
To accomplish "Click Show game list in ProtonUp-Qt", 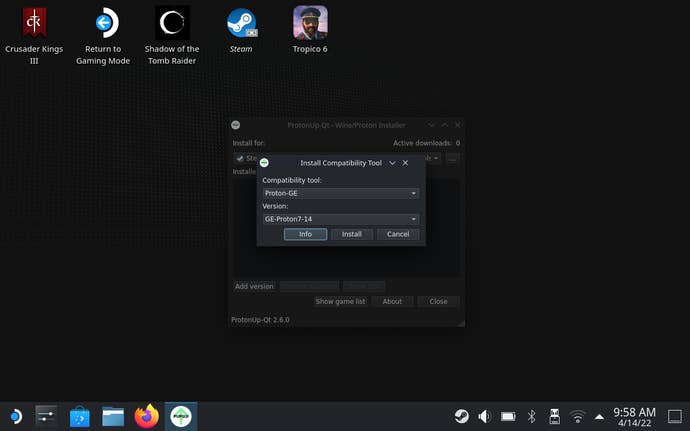I will coord(341,302).
